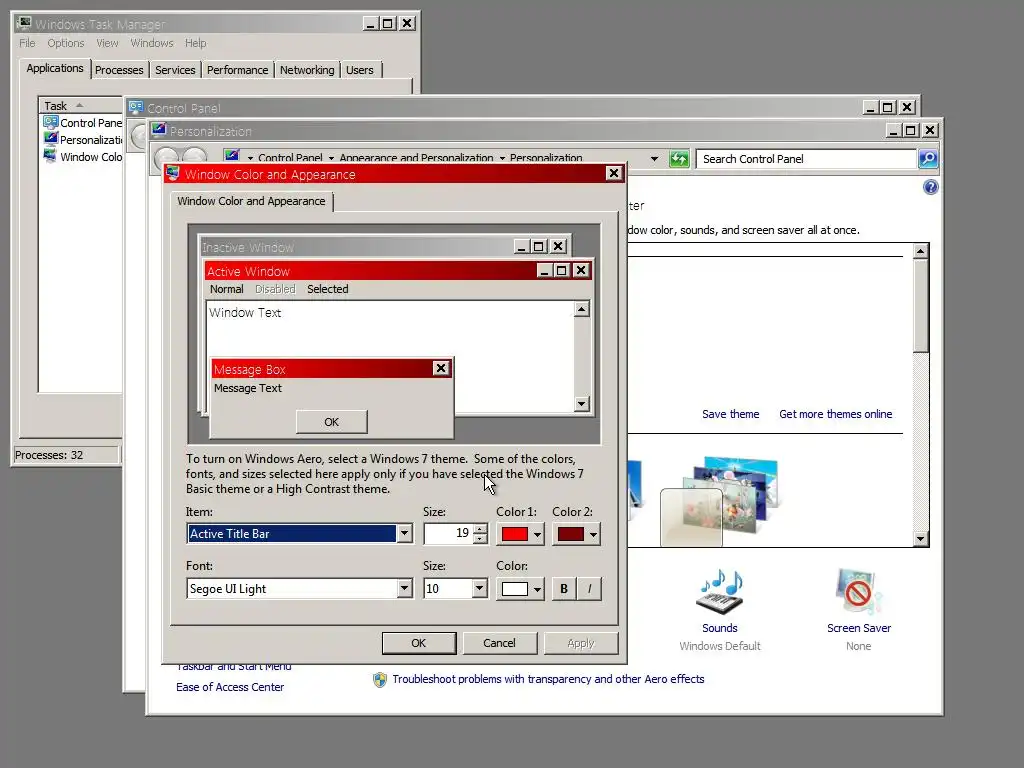Click the Task Manager title bar icon
The width and height of the screenshot is (1024, 768).
(x=24, y=24)
